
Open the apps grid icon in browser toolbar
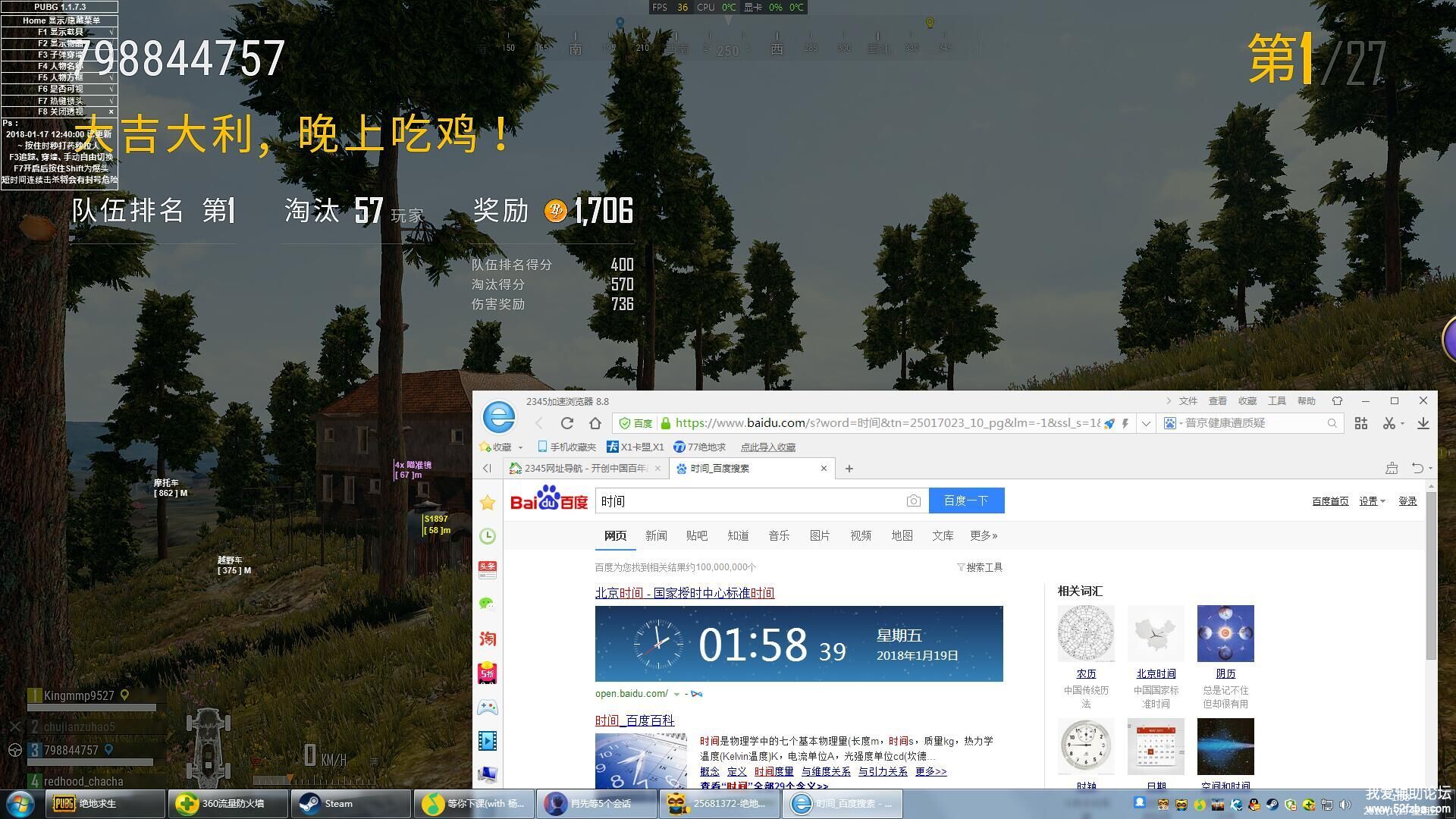[x=1361, y=423]
